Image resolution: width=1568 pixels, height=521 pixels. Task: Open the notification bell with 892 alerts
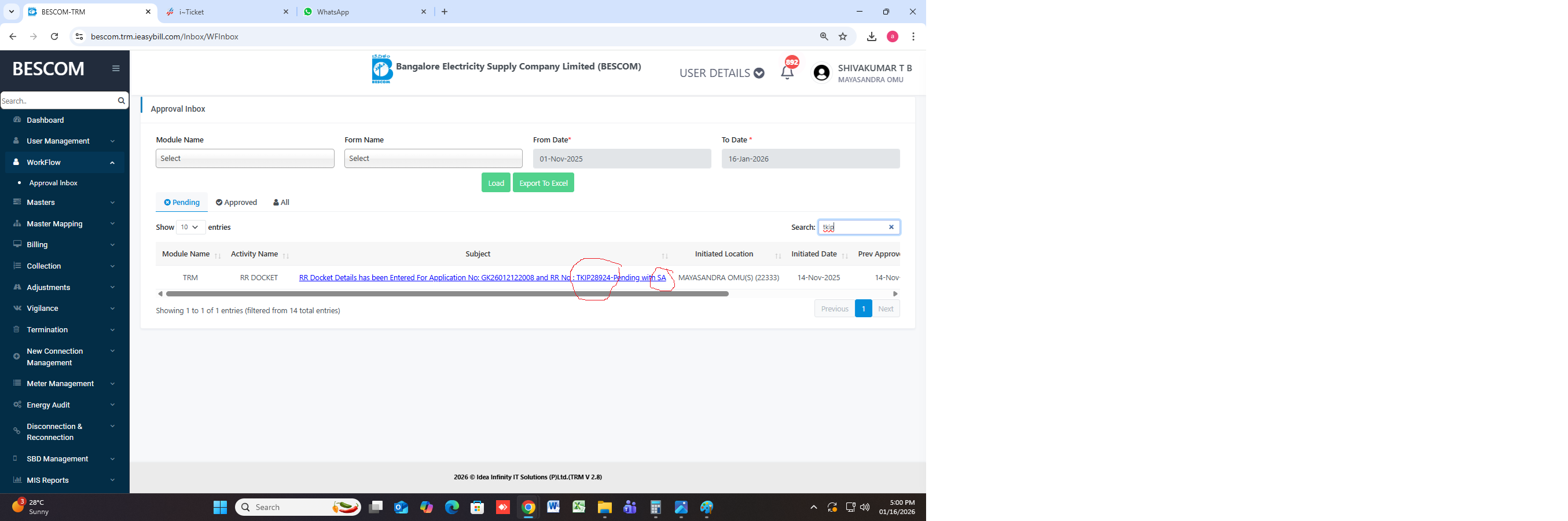[788, 71]
